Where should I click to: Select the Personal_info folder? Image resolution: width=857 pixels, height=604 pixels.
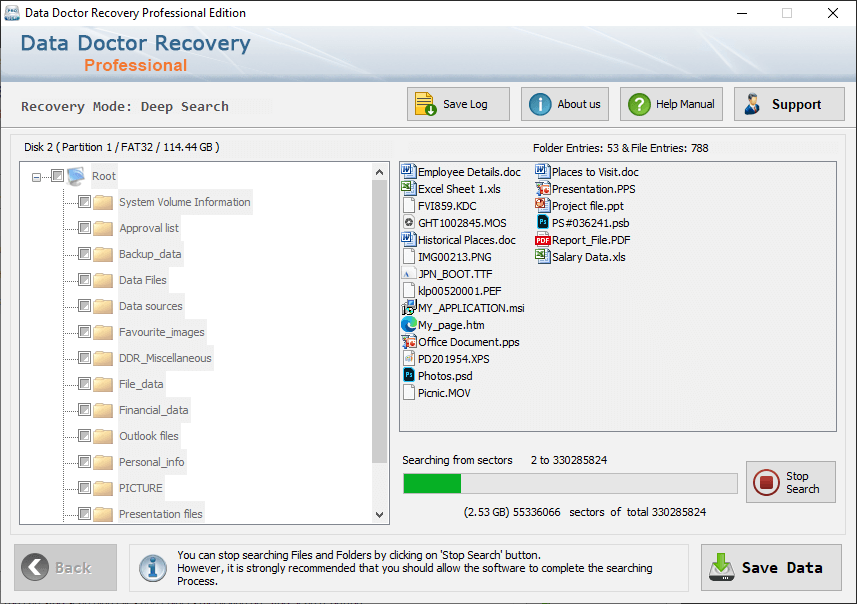pos(151,462)
